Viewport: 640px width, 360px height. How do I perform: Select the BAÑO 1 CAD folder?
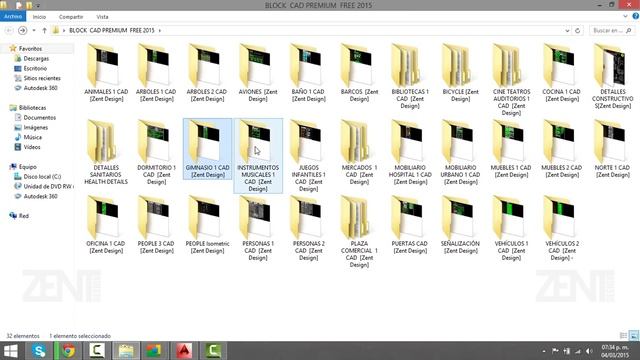(x=309, y=73)
